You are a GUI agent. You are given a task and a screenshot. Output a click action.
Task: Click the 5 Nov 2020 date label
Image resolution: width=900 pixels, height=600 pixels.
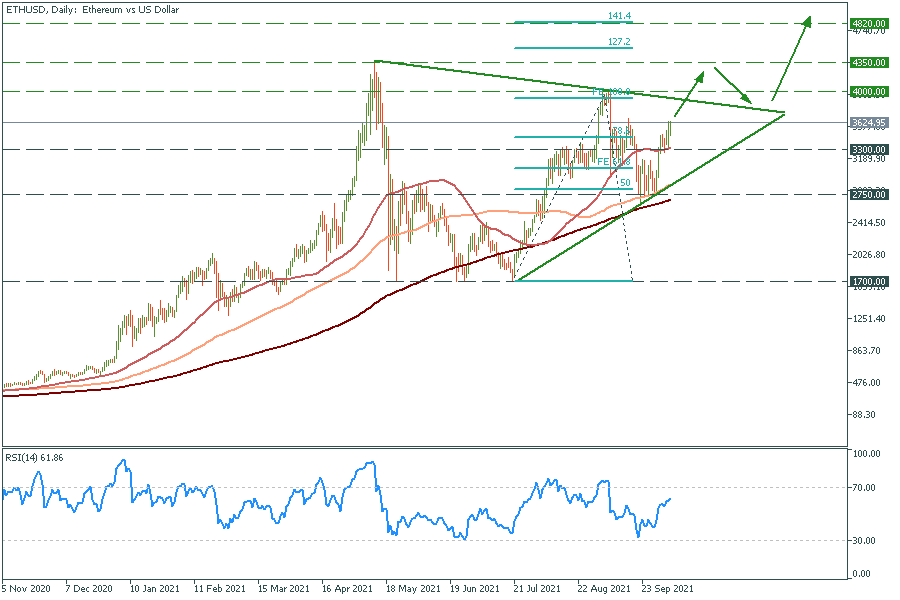coord(27,589)
